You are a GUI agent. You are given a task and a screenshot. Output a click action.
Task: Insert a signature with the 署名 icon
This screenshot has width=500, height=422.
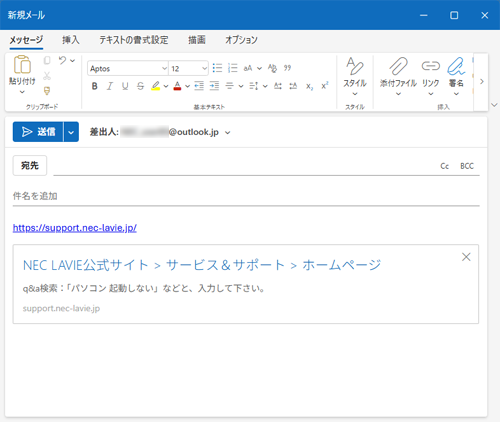[x=456, y=77]
